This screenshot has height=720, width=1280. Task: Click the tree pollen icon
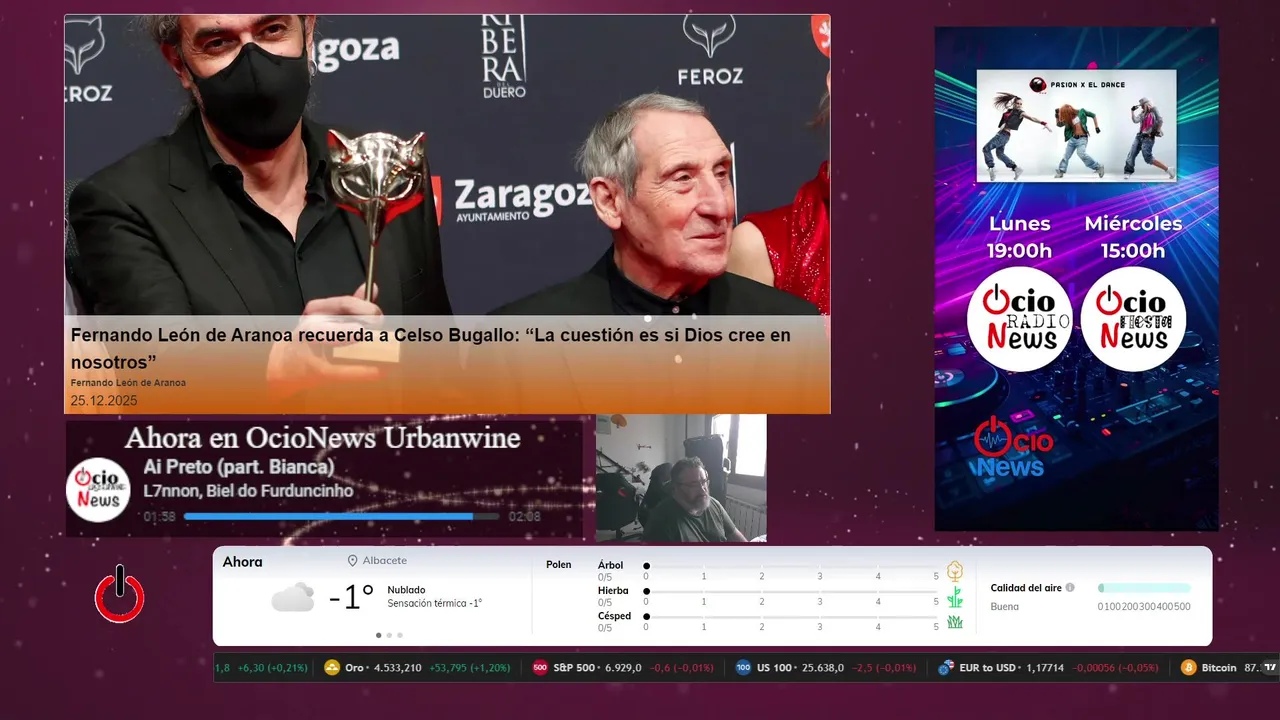(954, 571)
